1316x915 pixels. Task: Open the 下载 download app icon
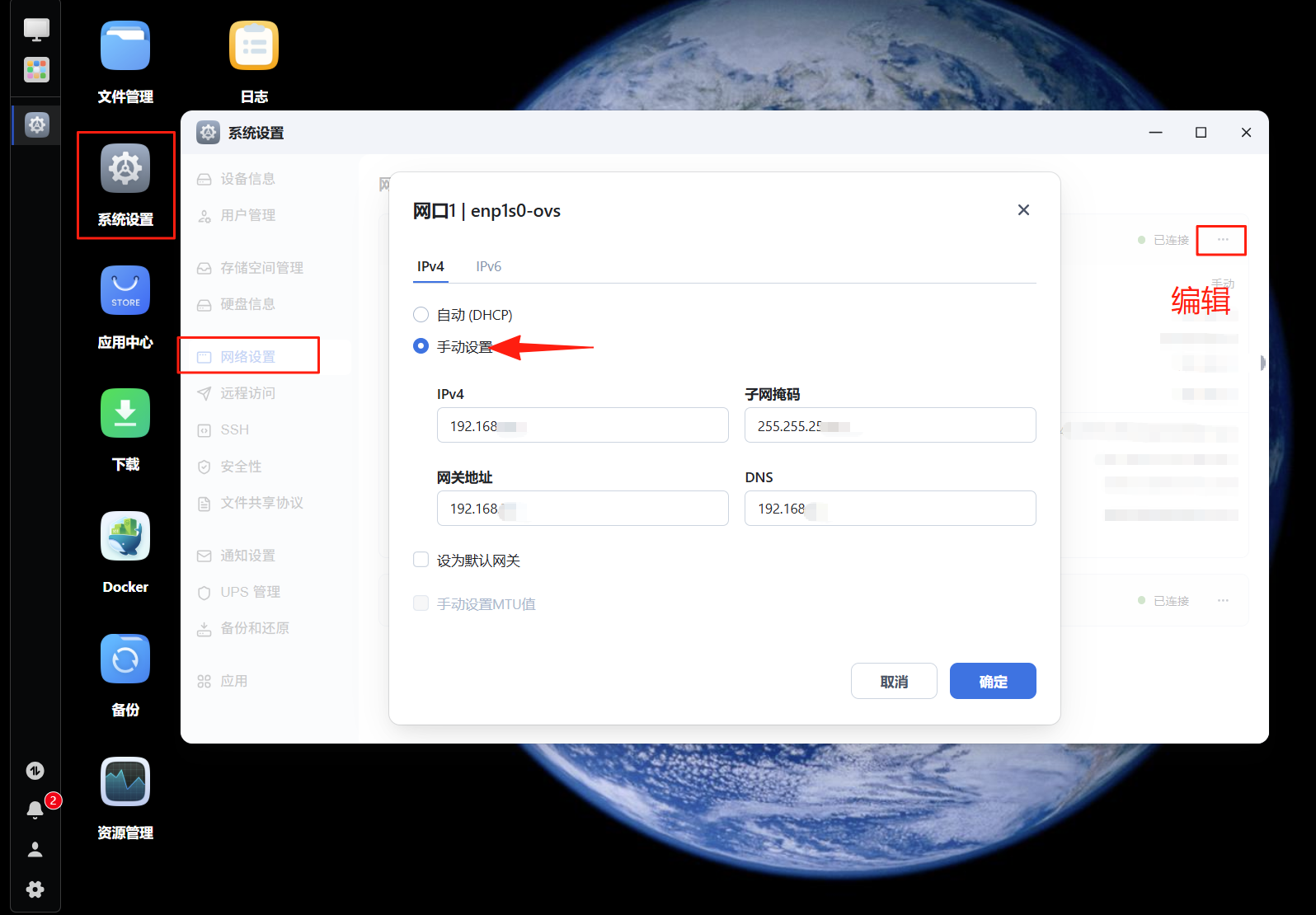point(125,414)
